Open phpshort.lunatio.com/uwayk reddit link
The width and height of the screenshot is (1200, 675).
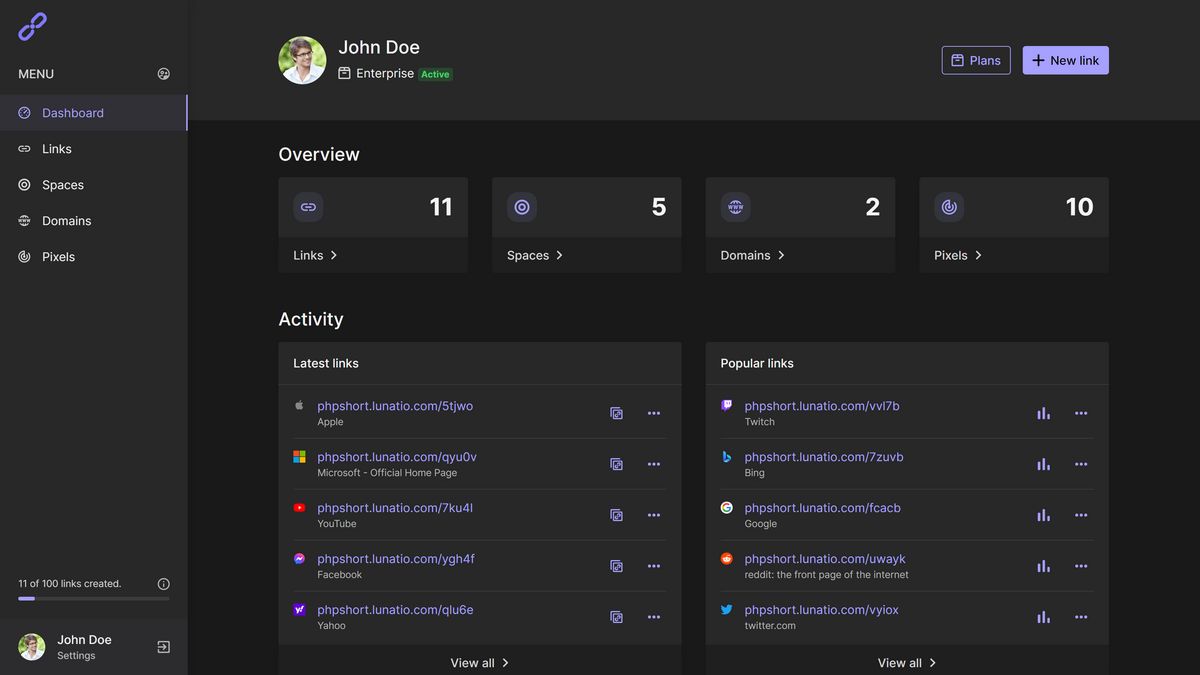tap(825, 559)
